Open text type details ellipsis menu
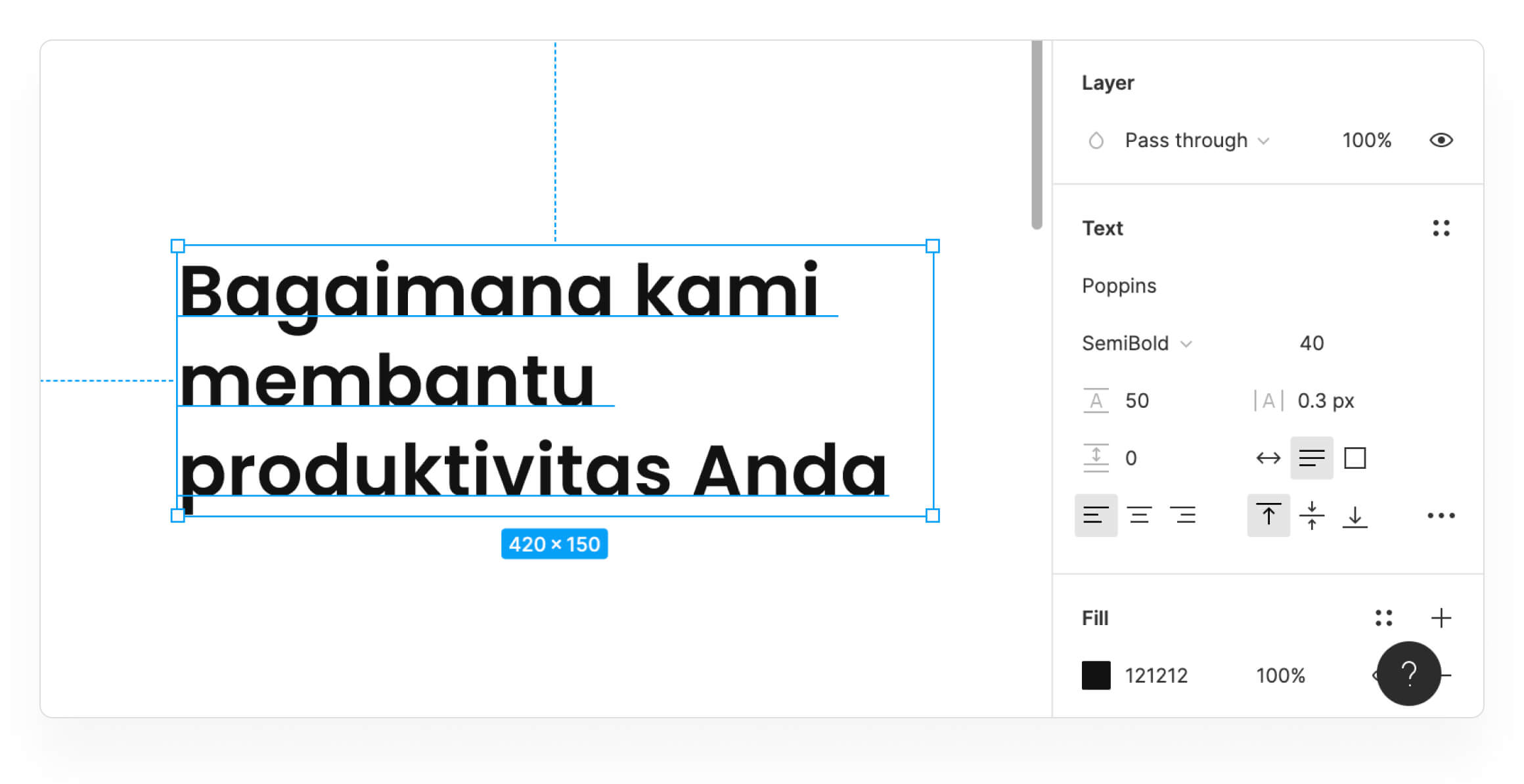The image size is (1524, 784). (1441, 515)
